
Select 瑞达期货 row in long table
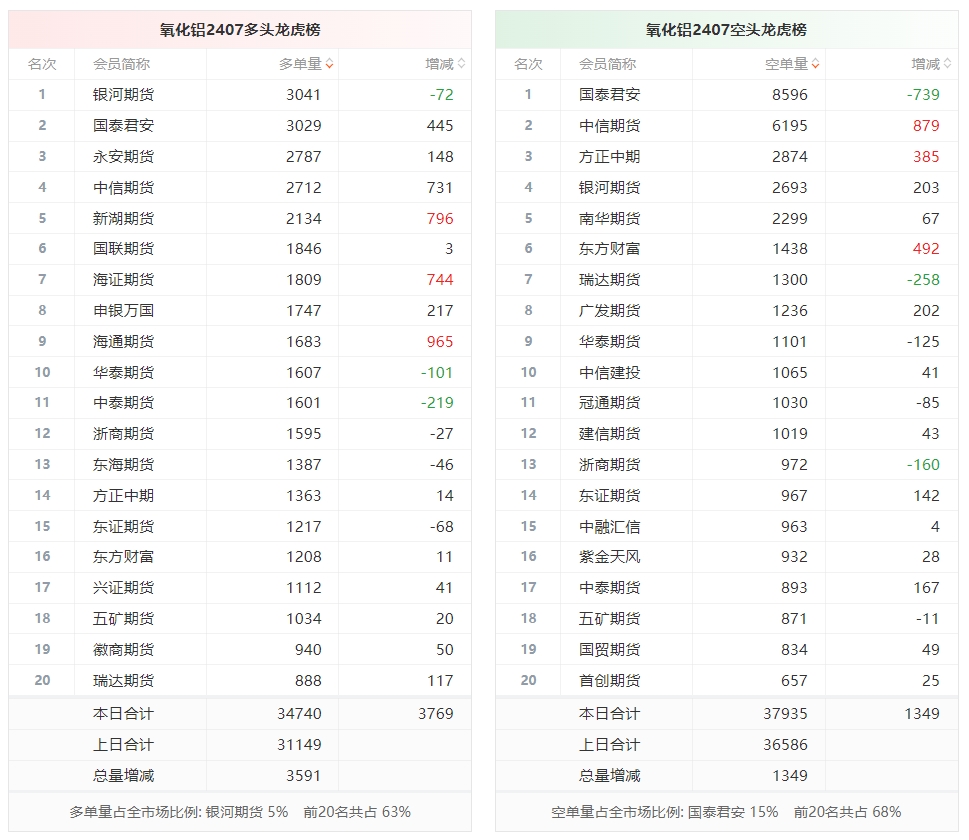point(240,681)
